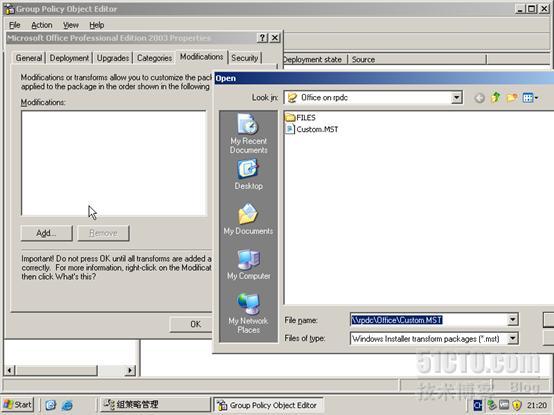Expand the Files of type dropdown

512,338
